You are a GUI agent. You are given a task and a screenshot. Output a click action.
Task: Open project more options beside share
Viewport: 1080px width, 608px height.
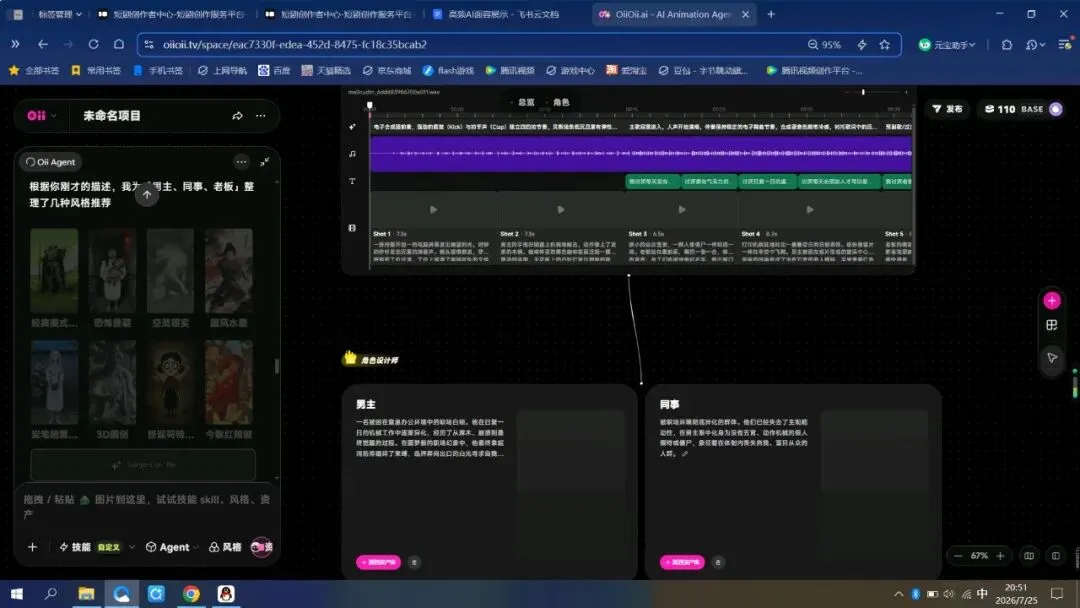(260, 116)
